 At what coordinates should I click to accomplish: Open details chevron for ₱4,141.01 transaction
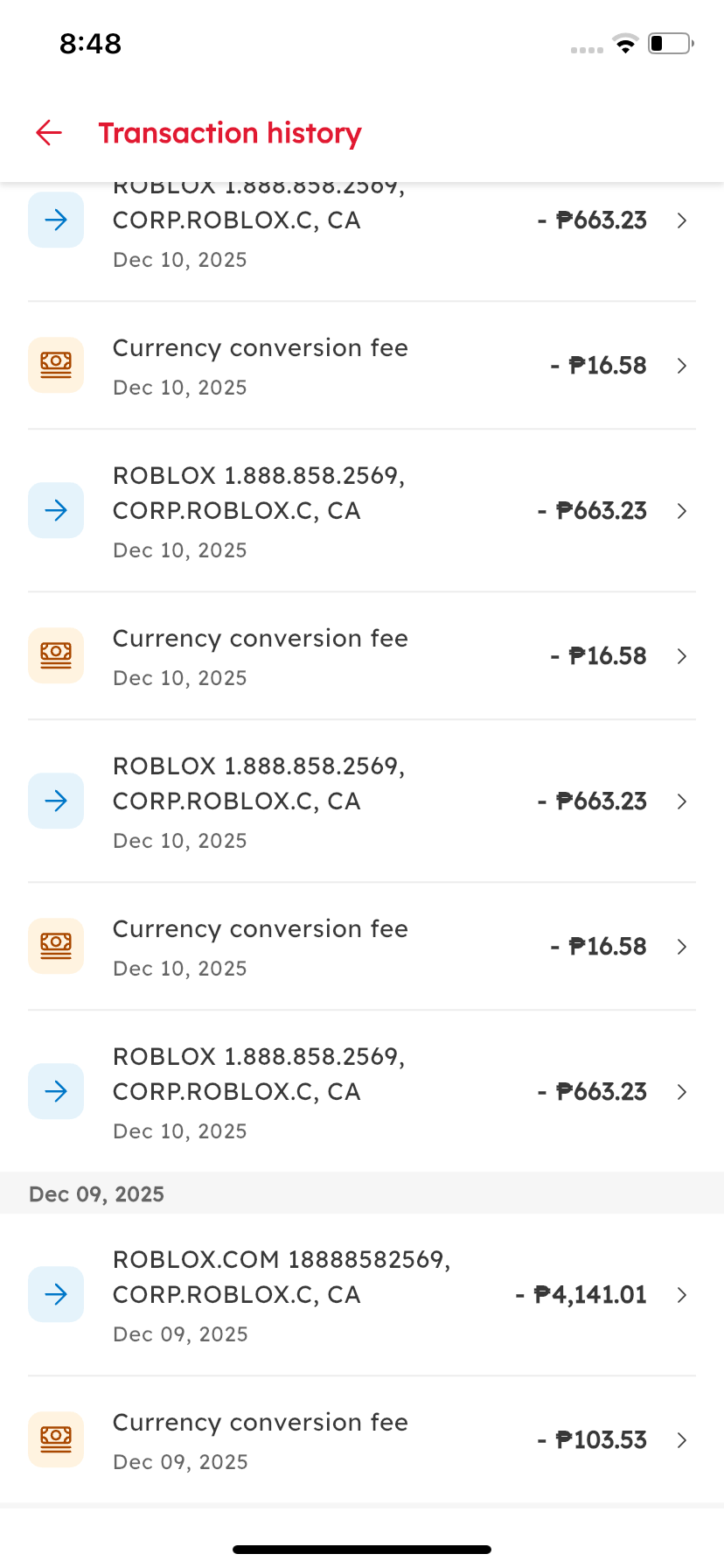(682, 1295)
